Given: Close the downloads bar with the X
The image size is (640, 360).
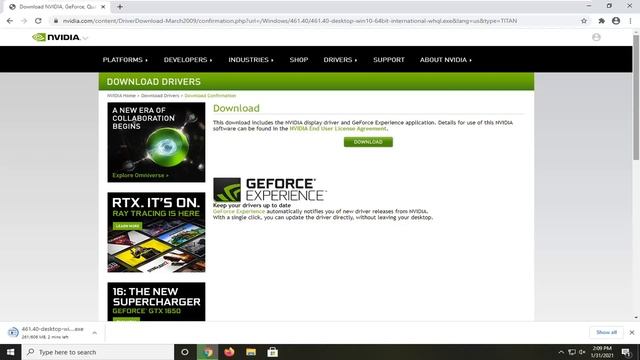Looking at the screenshot, I should (x=632, y=333).
